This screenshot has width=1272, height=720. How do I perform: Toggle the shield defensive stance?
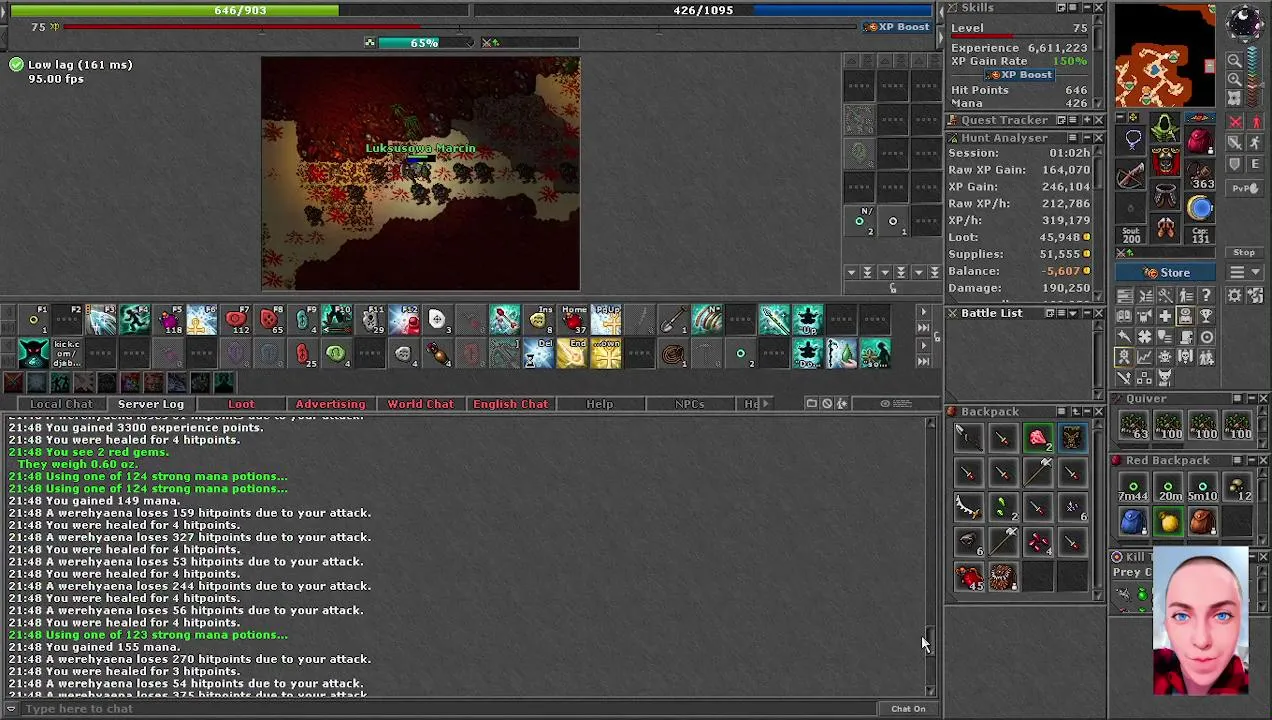[x=1235, y=164]
